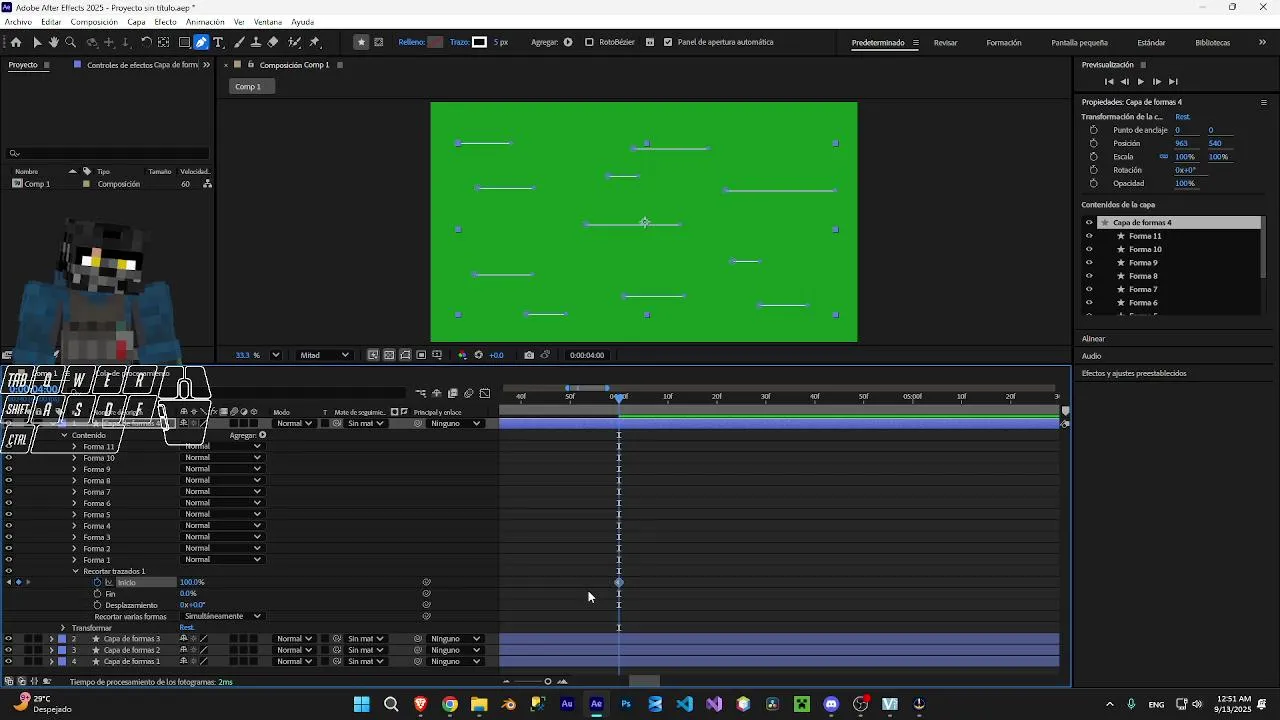The height and width of the screenshot is (720, 1280).
Task: Click the exposure reset icon beside +0.0
Action: pos(478,355)
